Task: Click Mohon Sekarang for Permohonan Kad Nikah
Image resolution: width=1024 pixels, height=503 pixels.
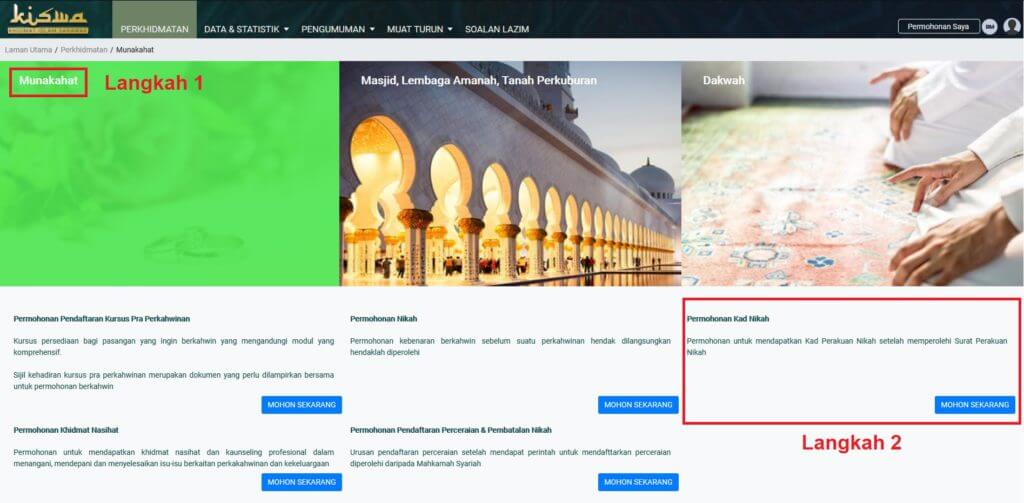Action: [x=974, y=405]
